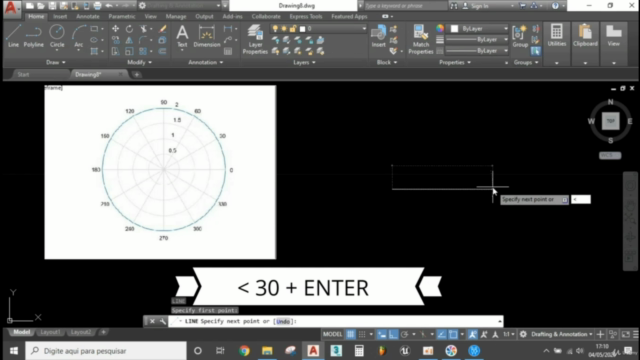The height and width of the screenshot is (360, 640).
Task: Toggle snap mode in status bar
Action: pyautogui.click(x=362, y=334)
